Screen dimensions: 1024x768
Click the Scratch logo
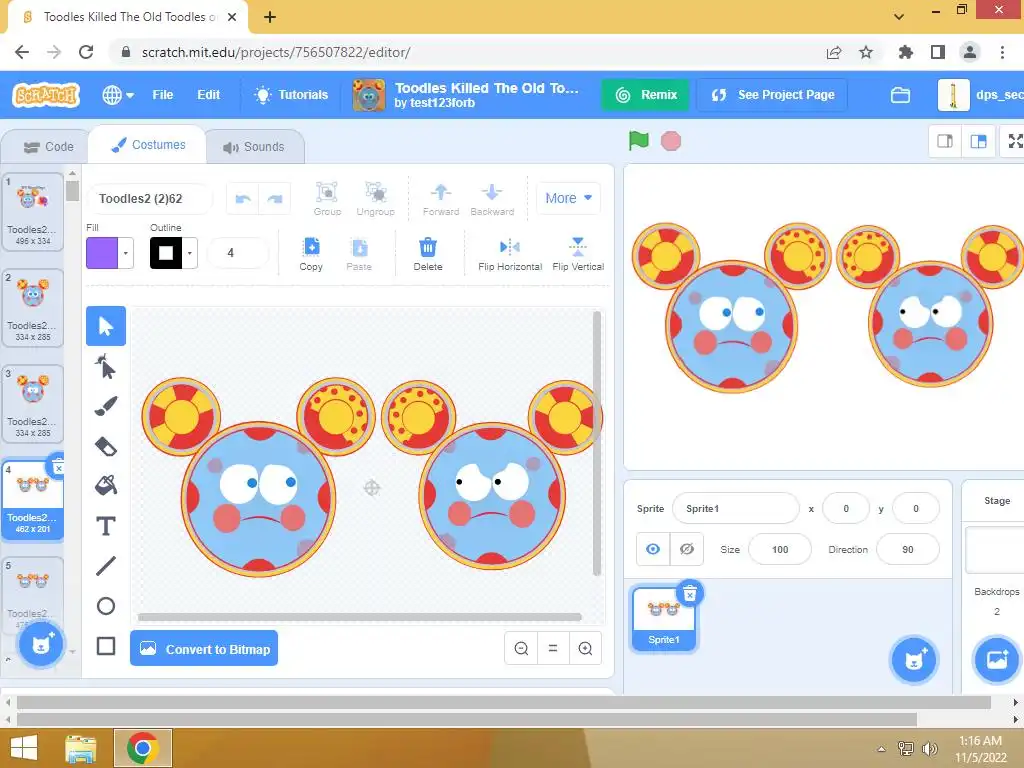tap(46, 95)
